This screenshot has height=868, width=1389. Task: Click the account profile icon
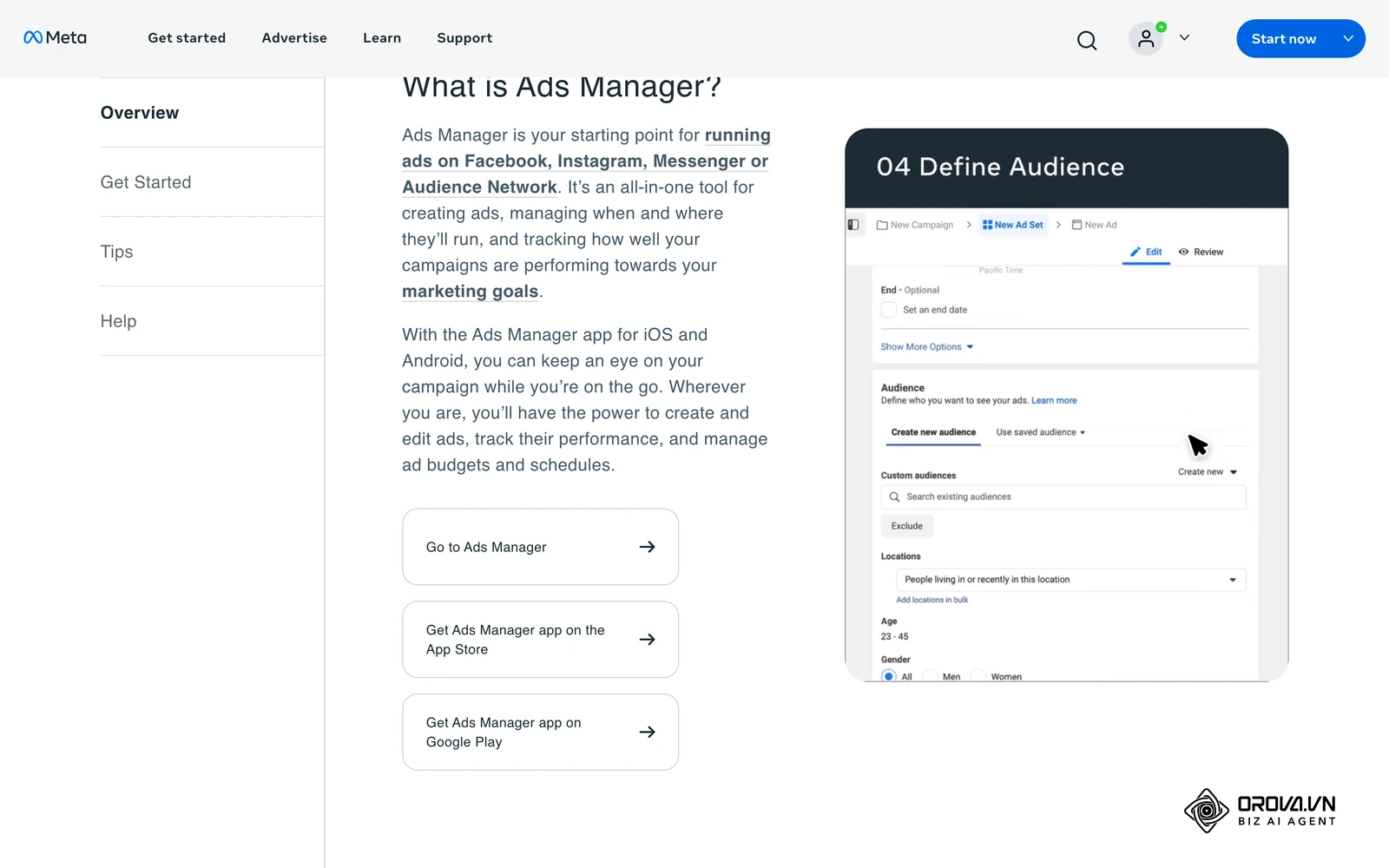click(x=1146, y=38)
